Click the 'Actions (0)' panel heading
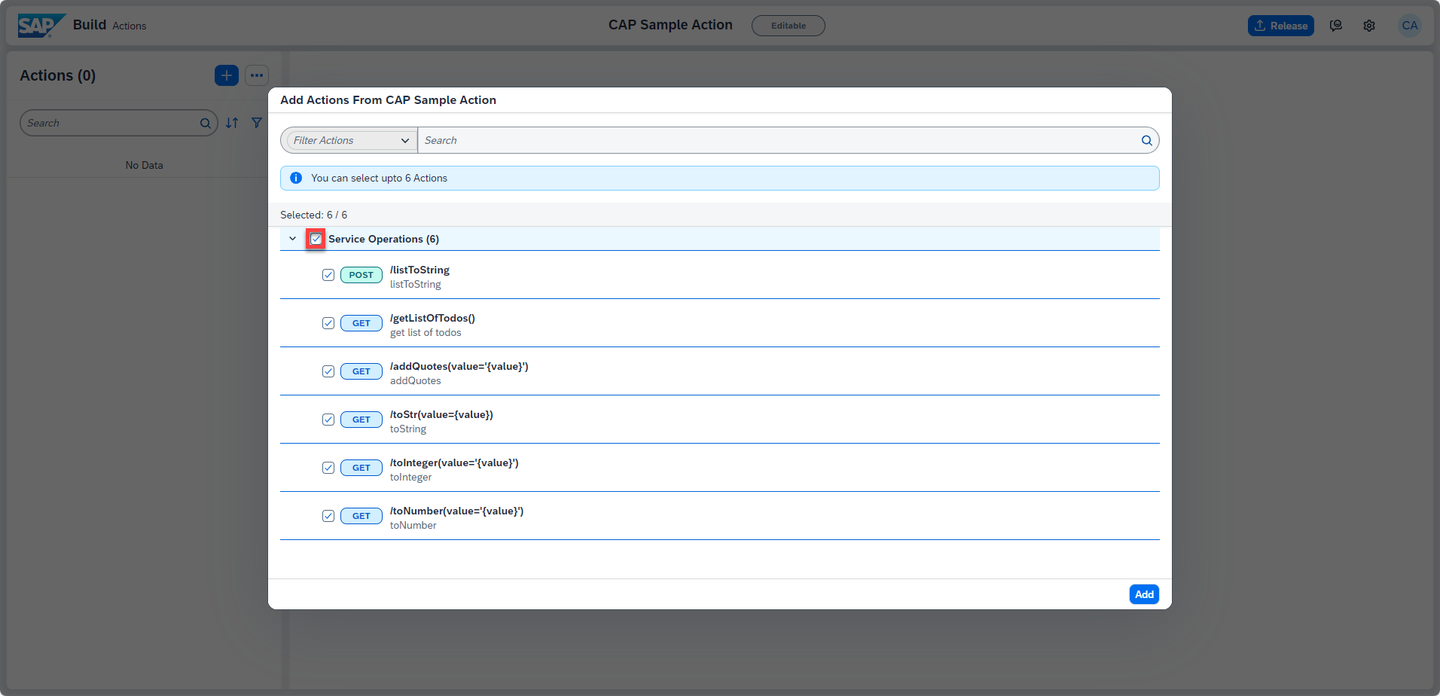This screenshot has width=1440, height=696. (x=58, y=75)
